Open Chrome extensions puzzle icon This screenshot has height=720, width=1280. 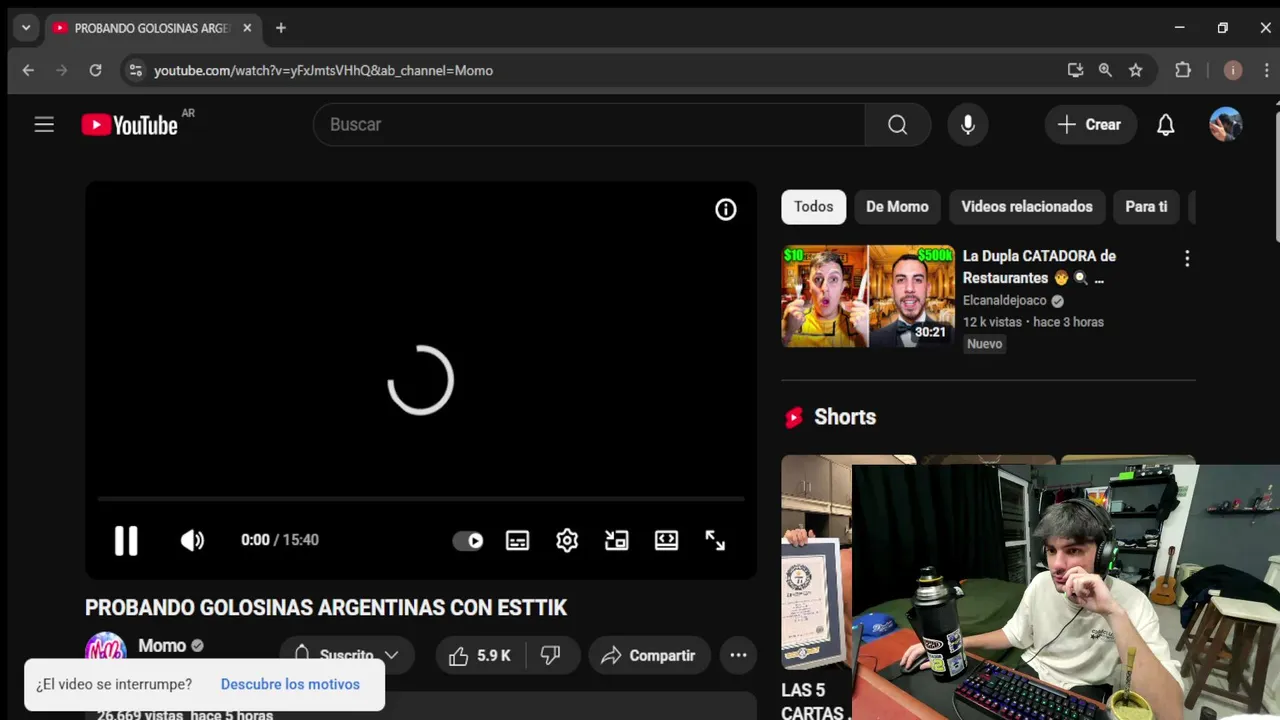[x=1183, y=70]
